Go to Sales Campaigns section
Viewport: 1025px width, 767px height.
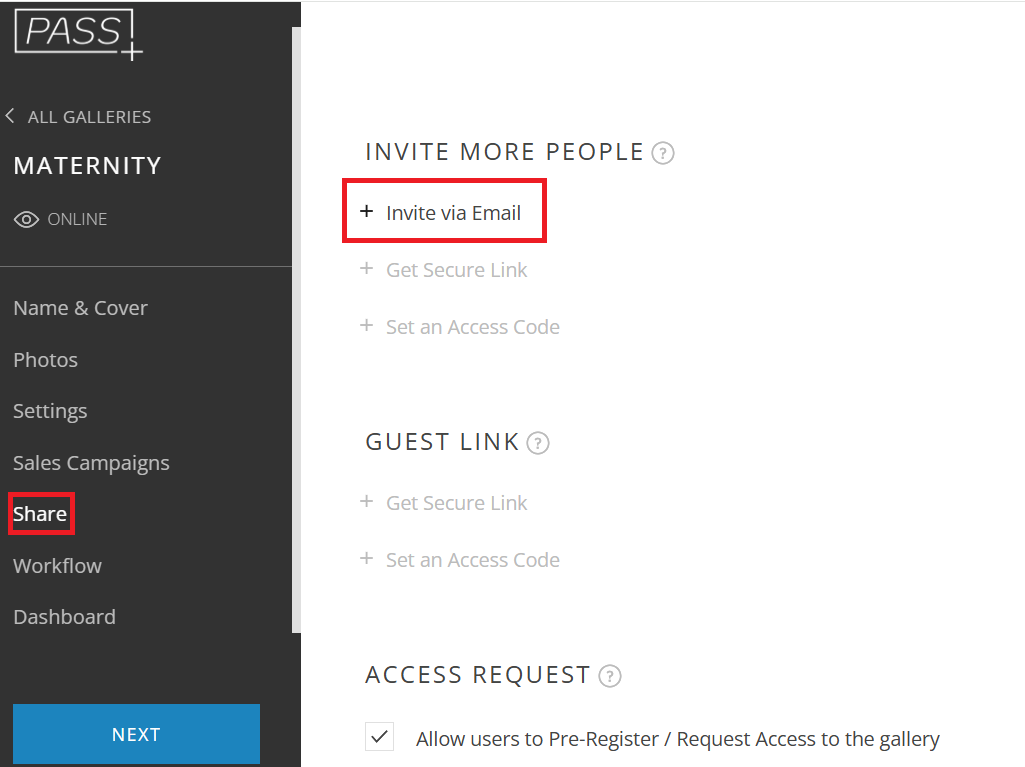tap(92, 463)
